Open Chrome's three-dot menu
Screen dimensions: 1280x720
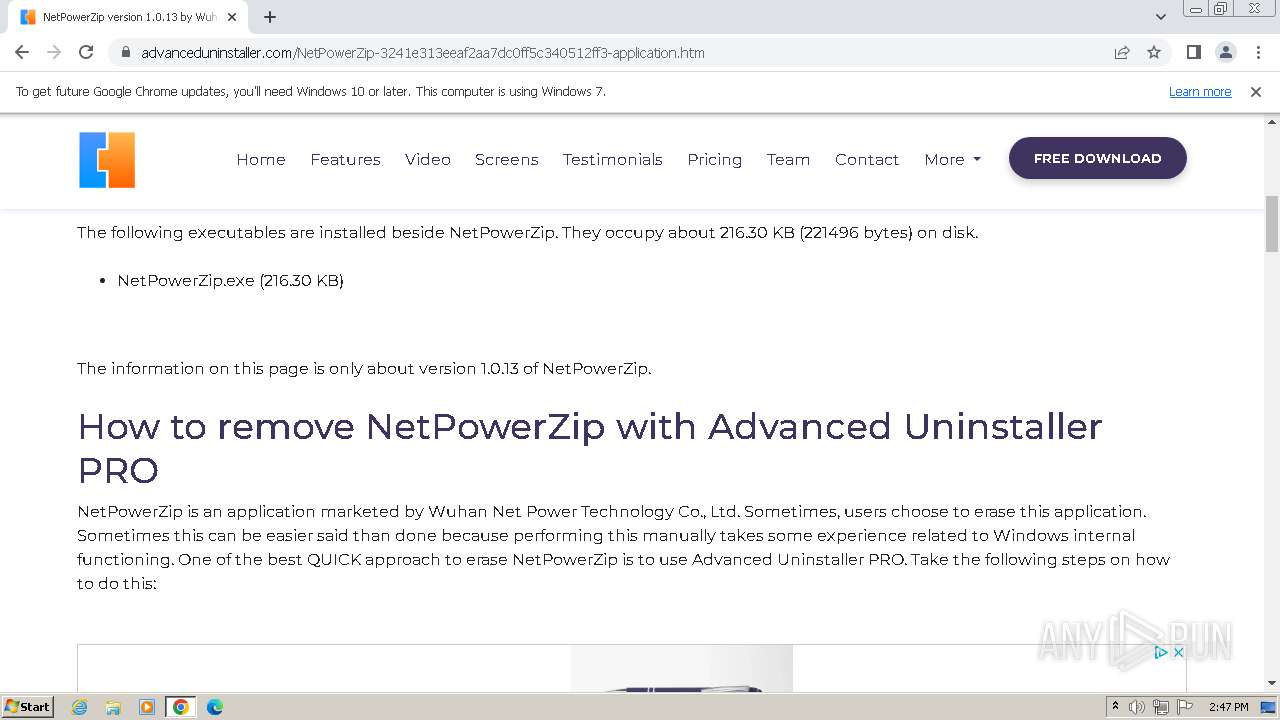(1258, 52)
